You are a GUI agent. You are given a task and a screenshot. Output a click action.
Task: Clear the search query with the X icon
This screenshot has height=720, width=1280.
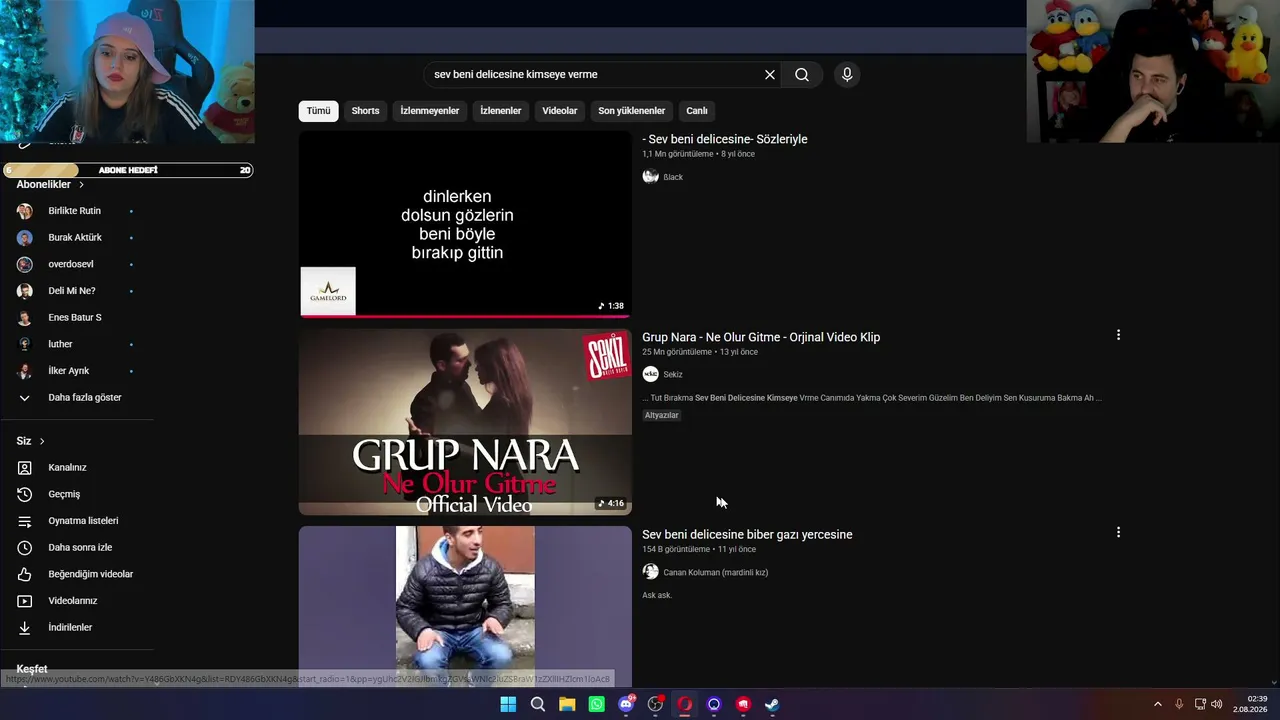[x=770, y=75]
